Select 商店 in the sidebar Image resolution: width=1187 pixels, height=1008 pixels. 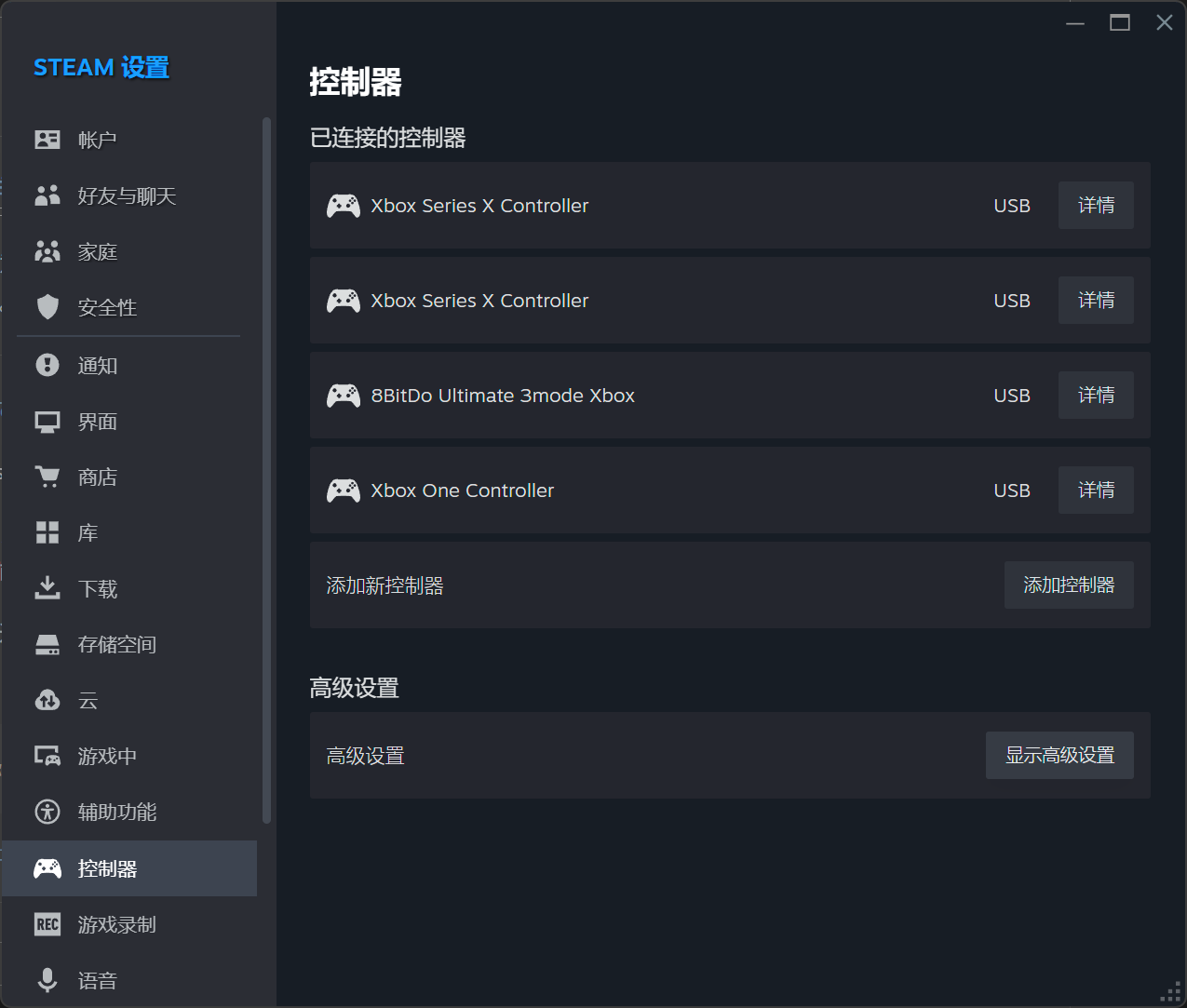point(129,477)
